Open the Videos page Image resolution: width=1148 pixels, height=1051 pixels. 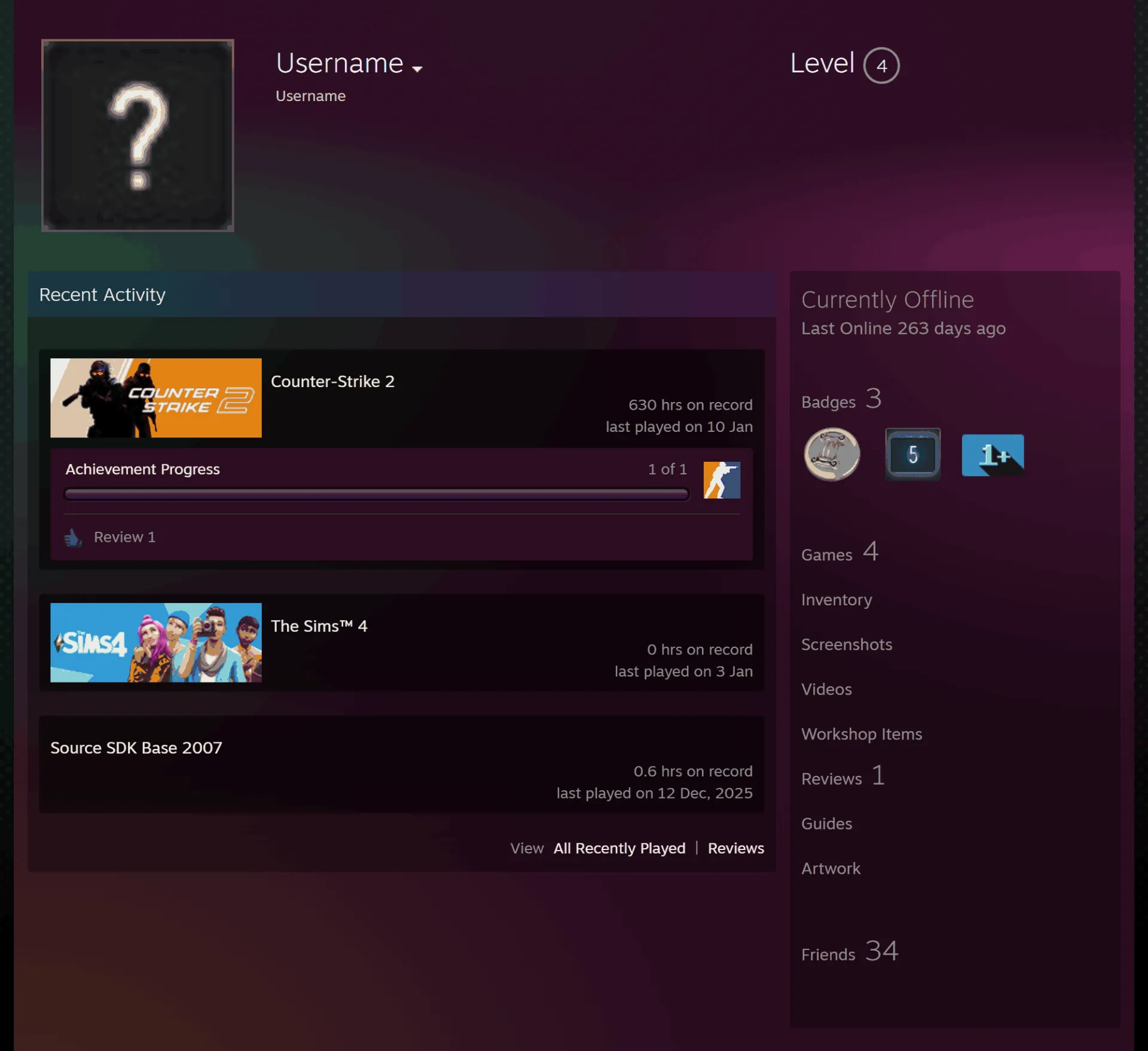tap(826, 689)
